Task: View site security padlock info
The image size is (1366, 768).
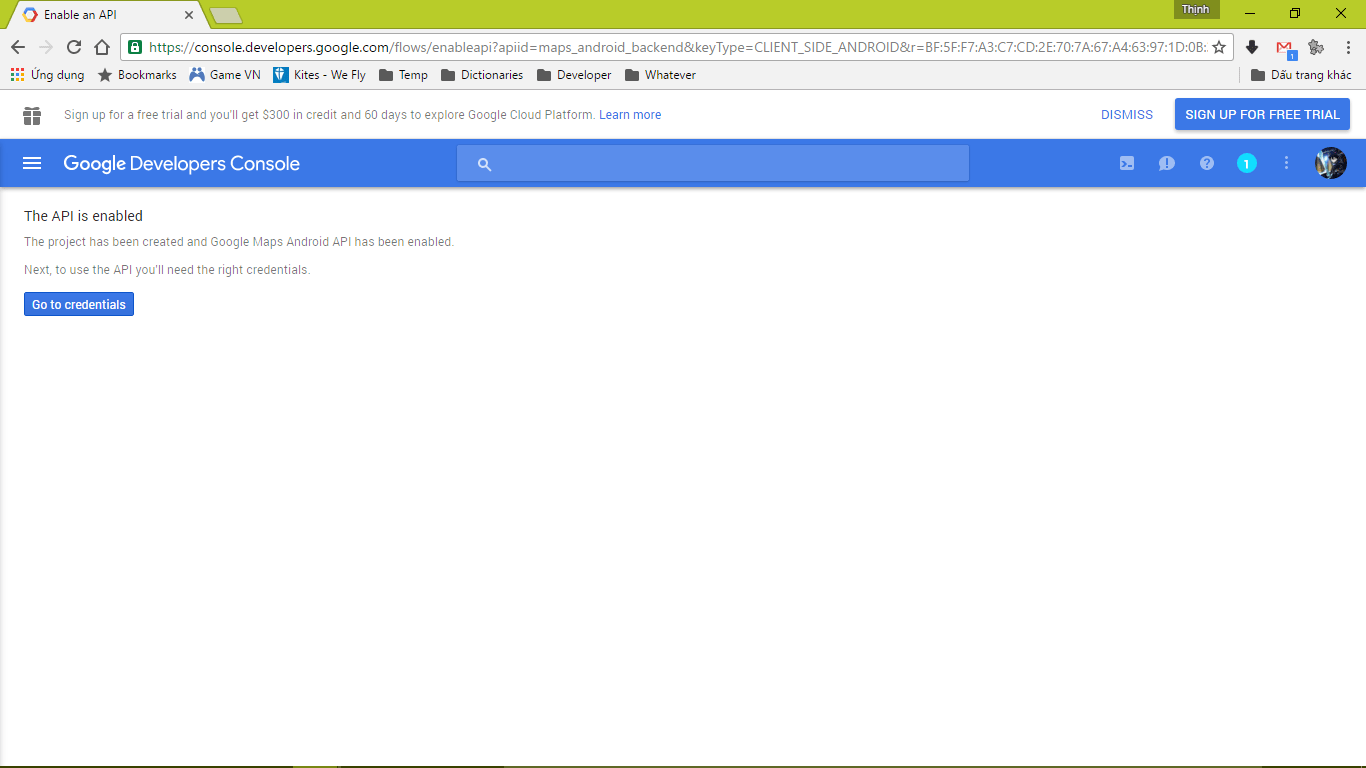Action: (135, 47)
